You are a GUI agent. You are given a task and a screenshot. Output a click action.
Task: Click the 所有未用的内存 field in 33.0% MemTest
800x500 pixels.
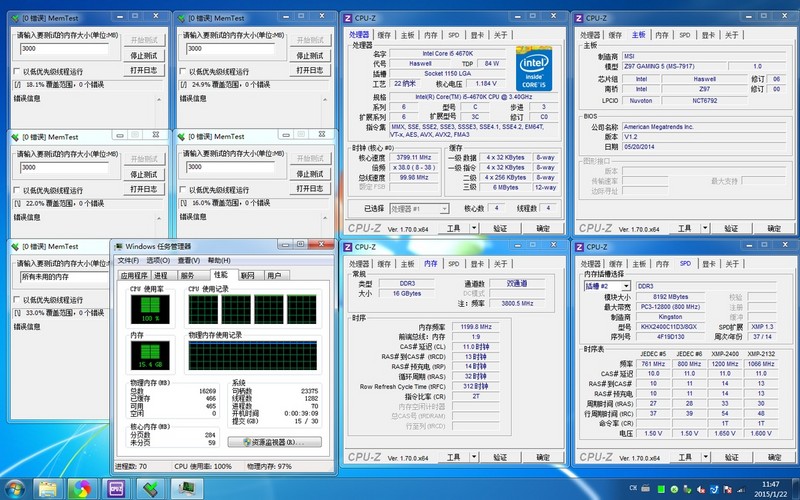64,277
